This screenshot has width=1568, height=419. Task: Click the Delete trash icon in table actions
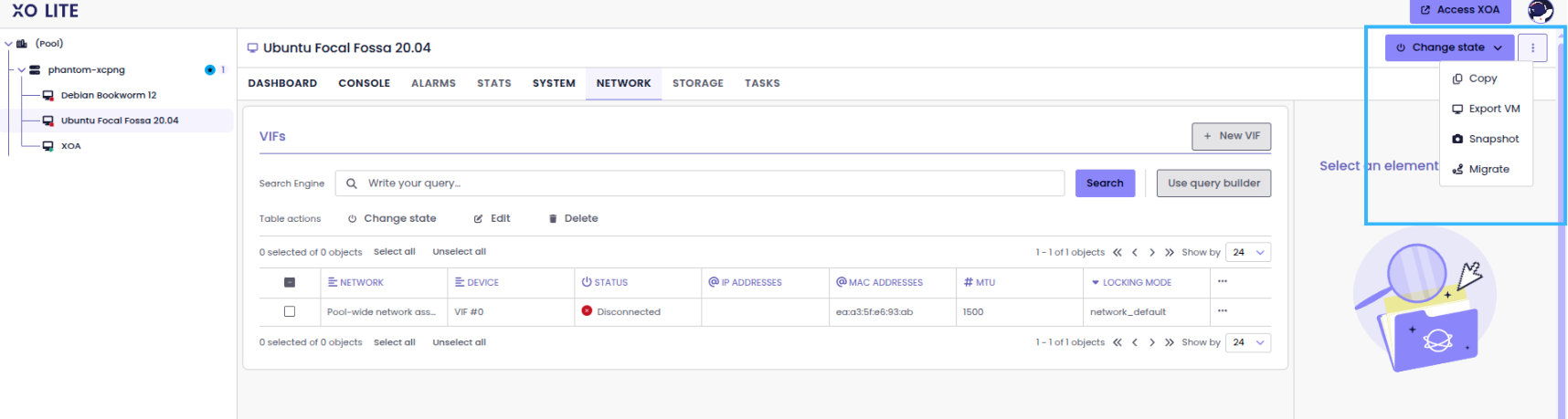point(553,219)
